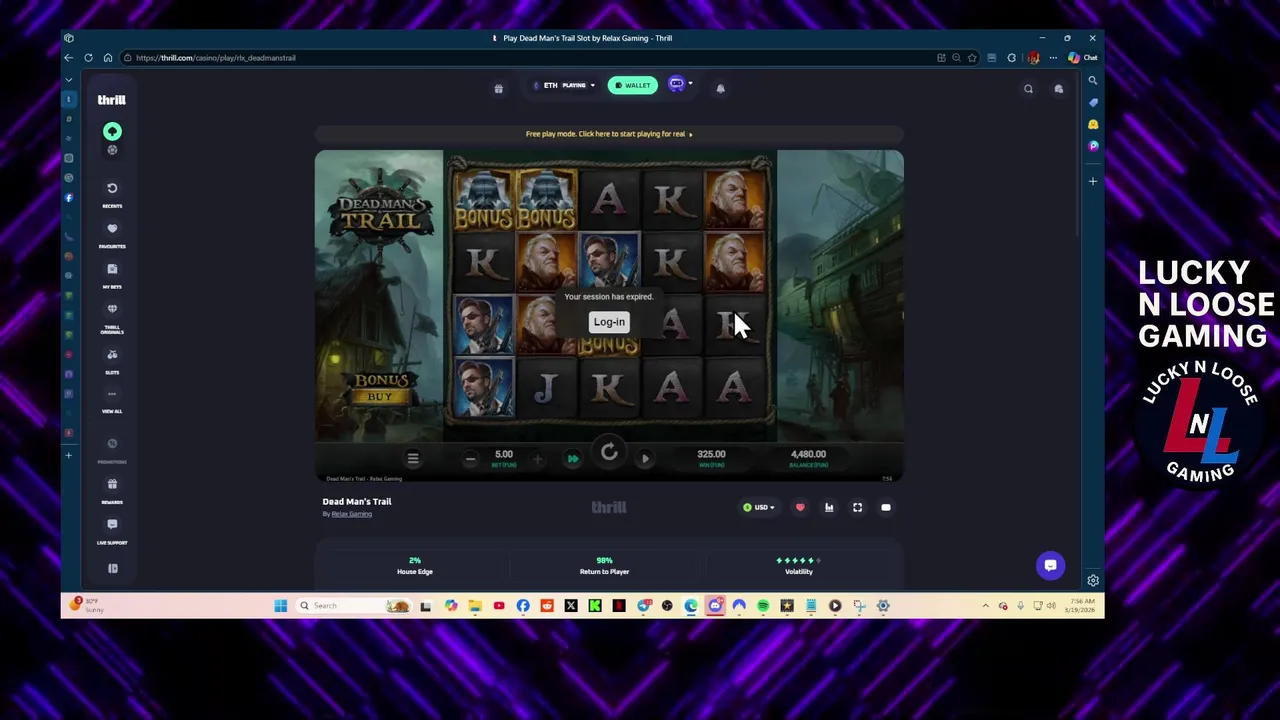Open Slots in the sidebar

(112, 361)
